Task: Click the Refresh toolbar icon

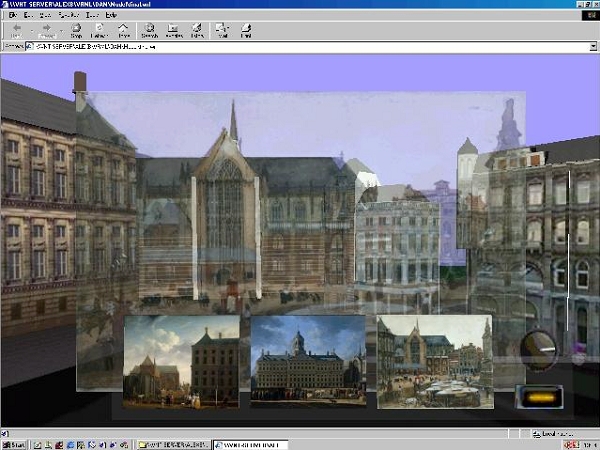Action: [99, 28]
